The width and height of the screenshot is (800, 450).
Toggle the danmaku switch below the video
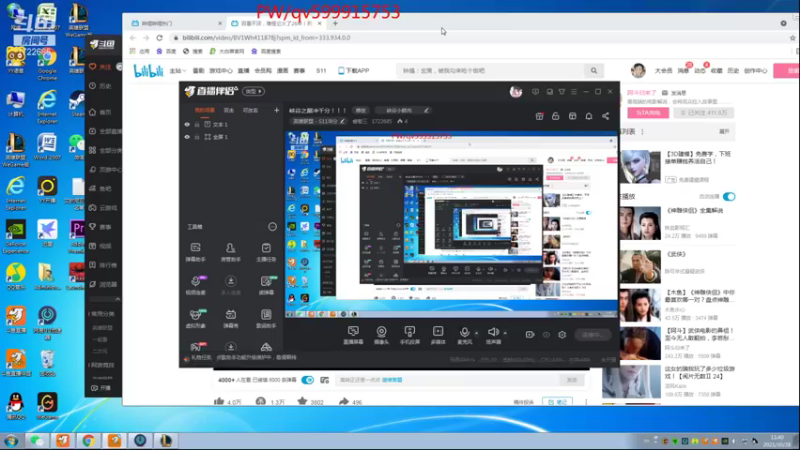(x=307, y=380)
